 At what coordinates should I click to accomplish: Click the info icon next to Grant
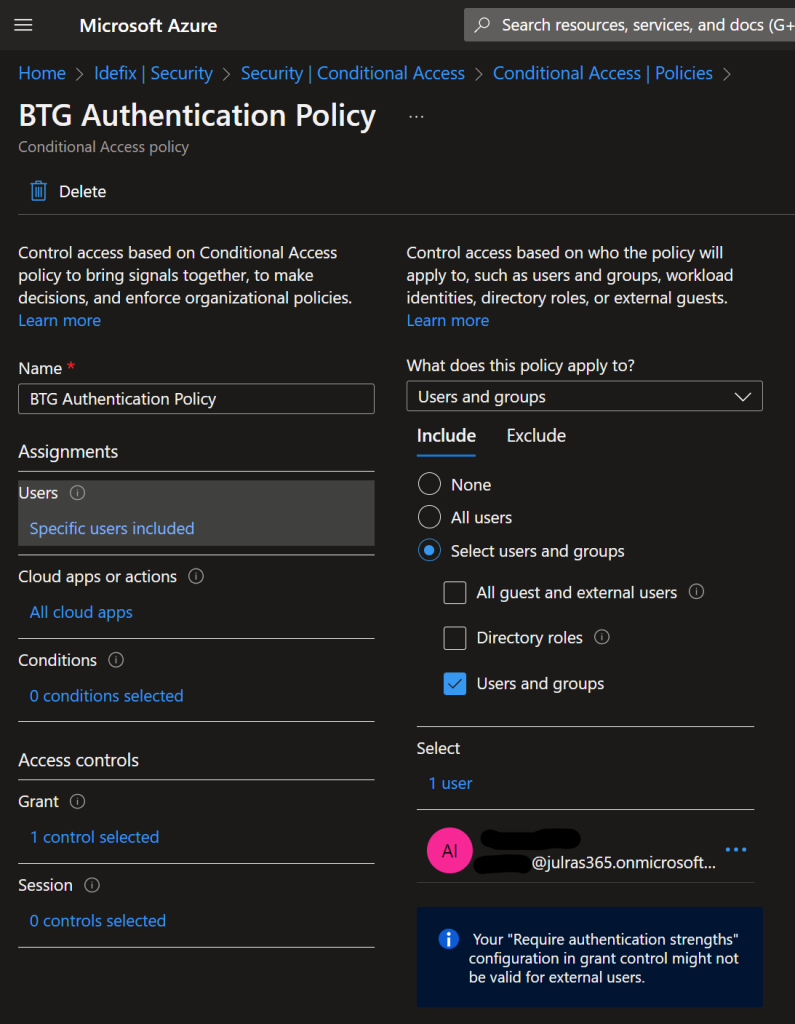[77, 801]
